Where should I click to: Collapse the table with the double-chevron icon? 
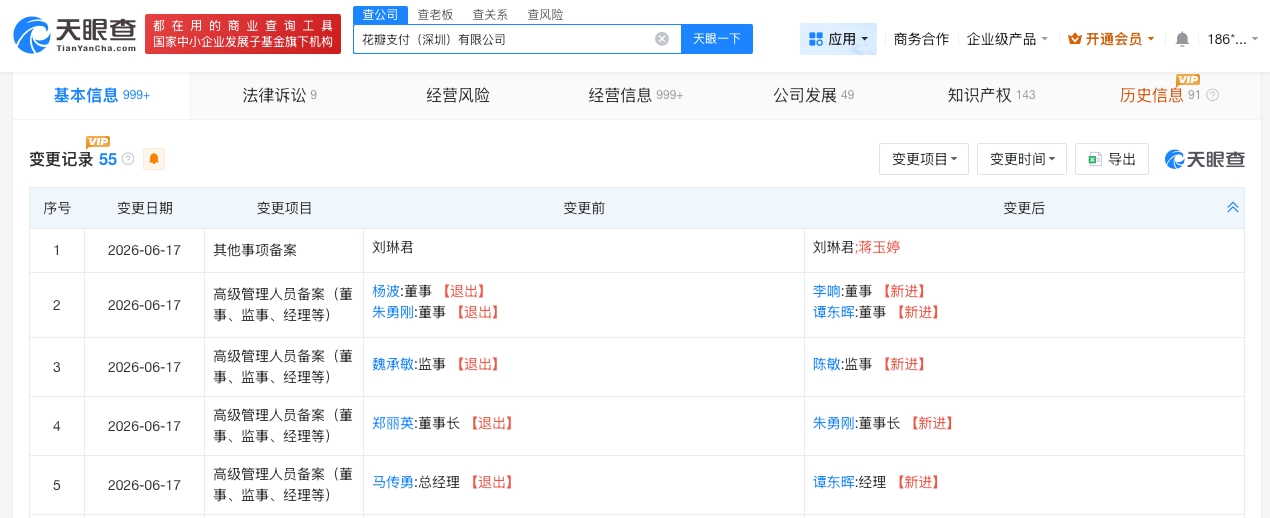(x=1233, y=207)
